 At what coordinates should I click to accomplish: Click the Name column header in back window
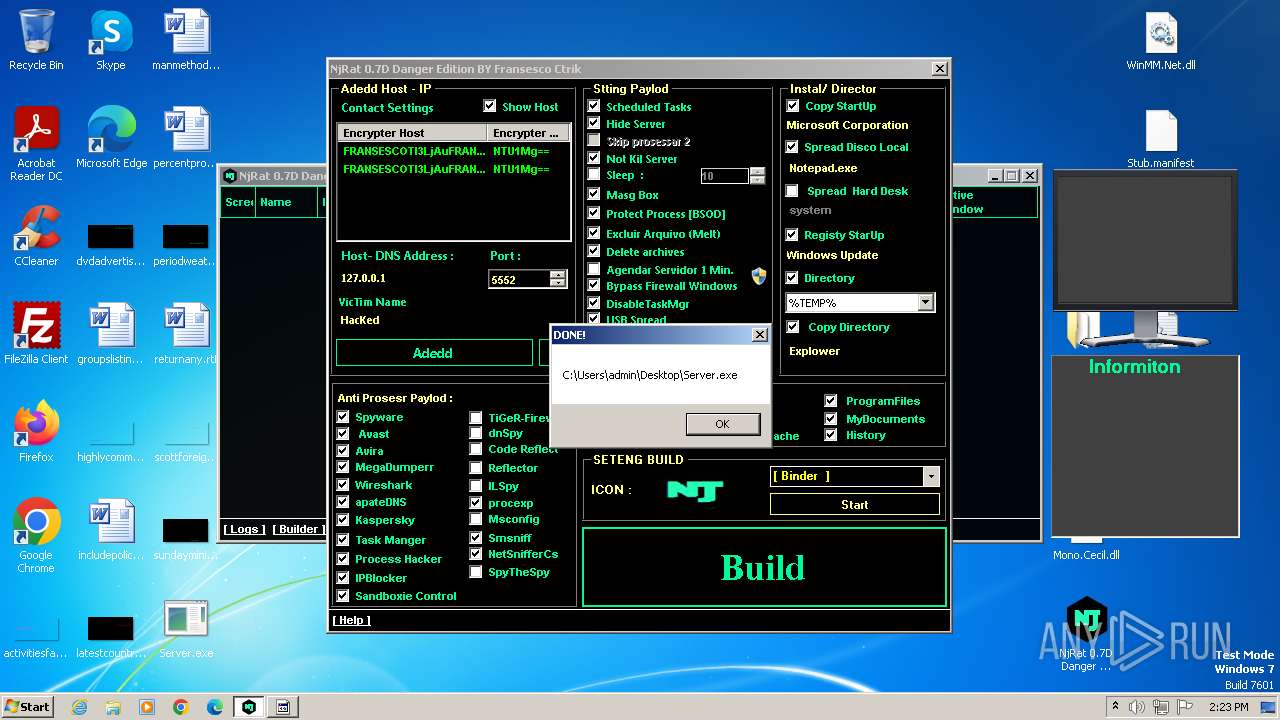(287, 202)
